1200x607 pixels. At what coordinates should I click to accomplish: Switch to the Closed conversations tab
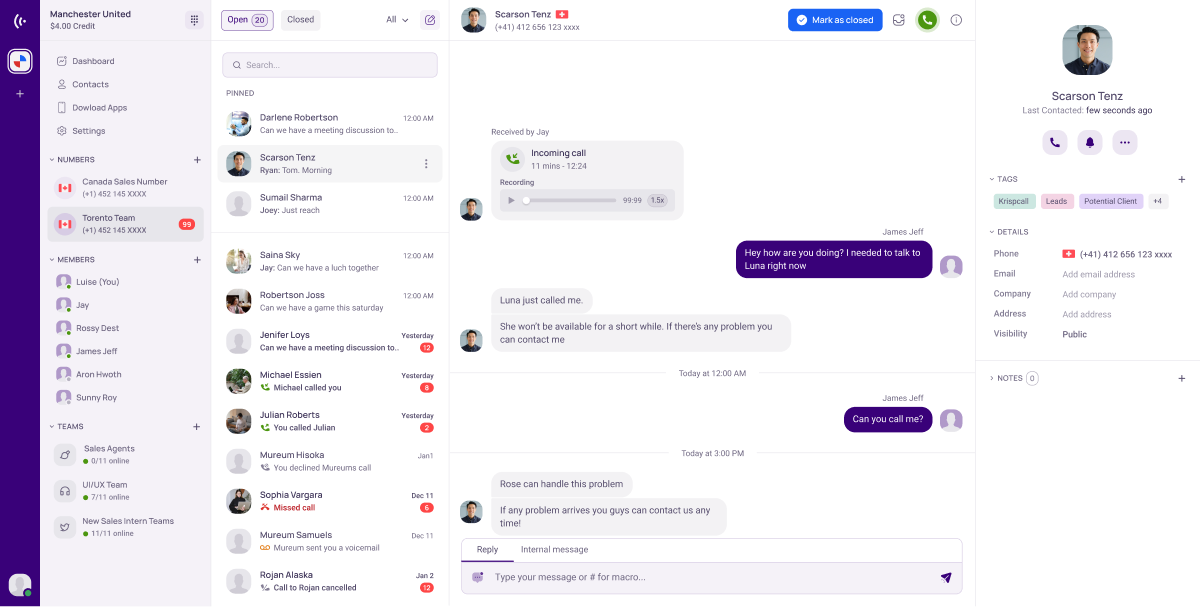[x=300, y=20]
